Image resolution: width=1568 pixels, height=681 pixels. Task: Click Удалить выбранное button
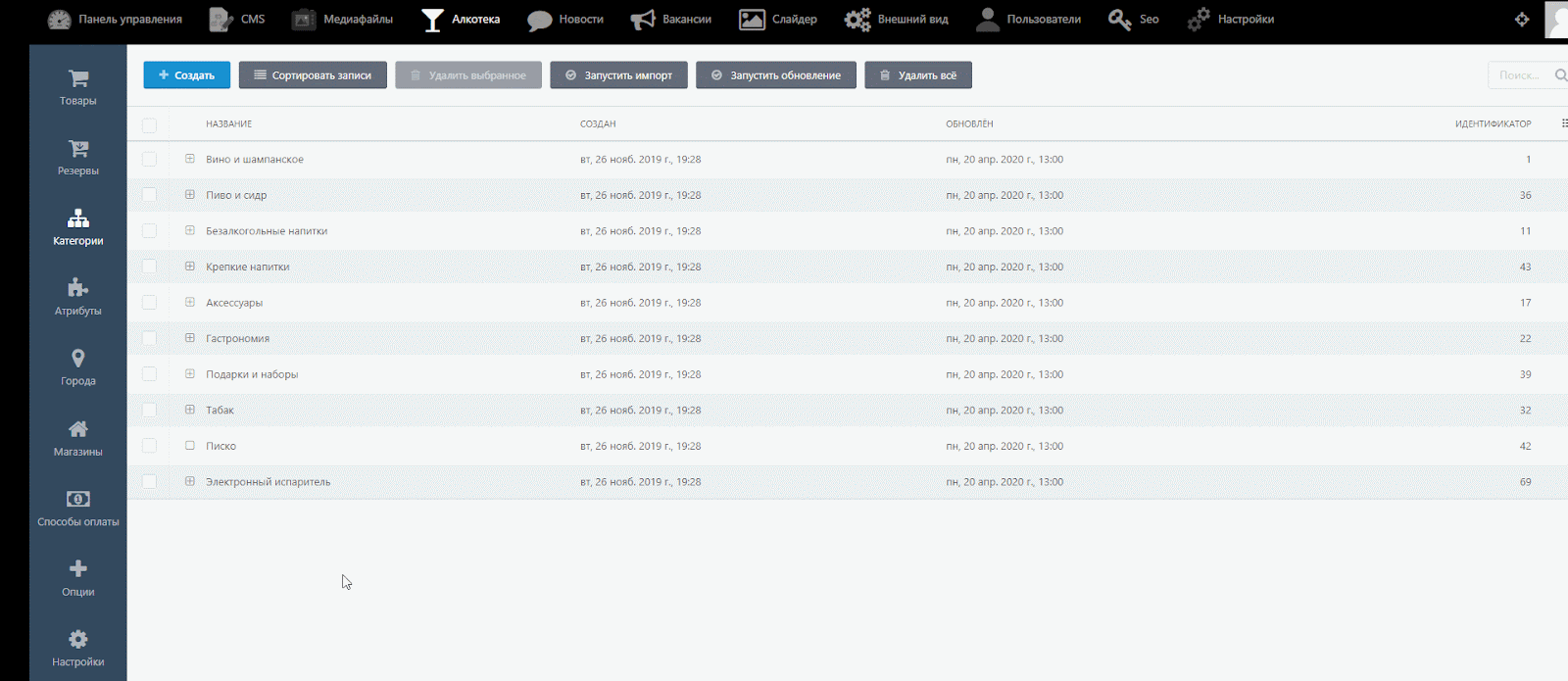(x=468, y=75)
